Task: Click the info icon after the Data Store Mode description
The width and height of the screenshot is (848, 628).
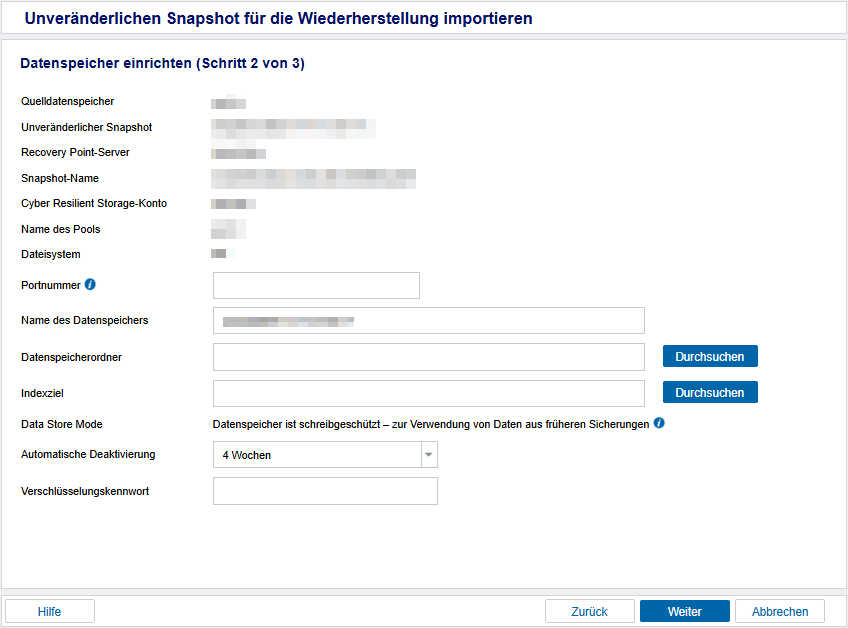Action: [659, 424]
